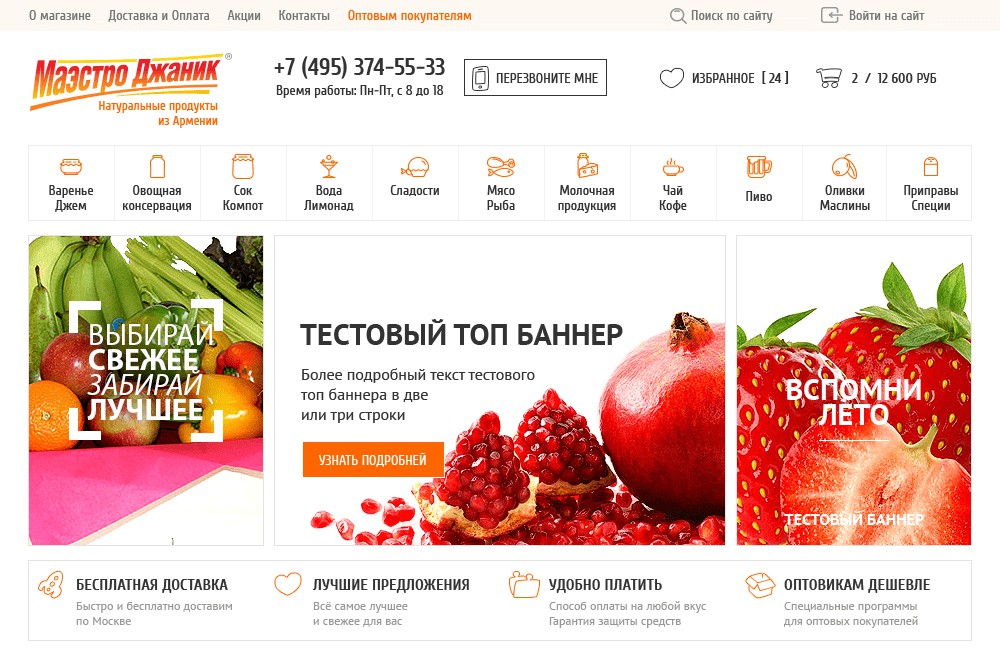This screenshot has width=1000, height=667.
Task: Select the Сок Компот jar icon
Action: [242, 166]
